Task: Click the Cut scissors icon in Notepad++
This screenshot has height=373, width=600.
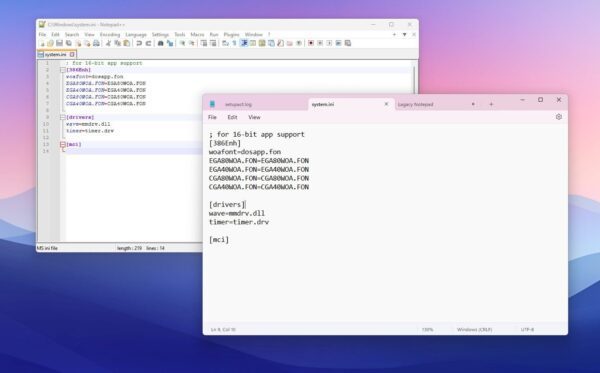Action: pyautogui.click(x=108, y=43)
